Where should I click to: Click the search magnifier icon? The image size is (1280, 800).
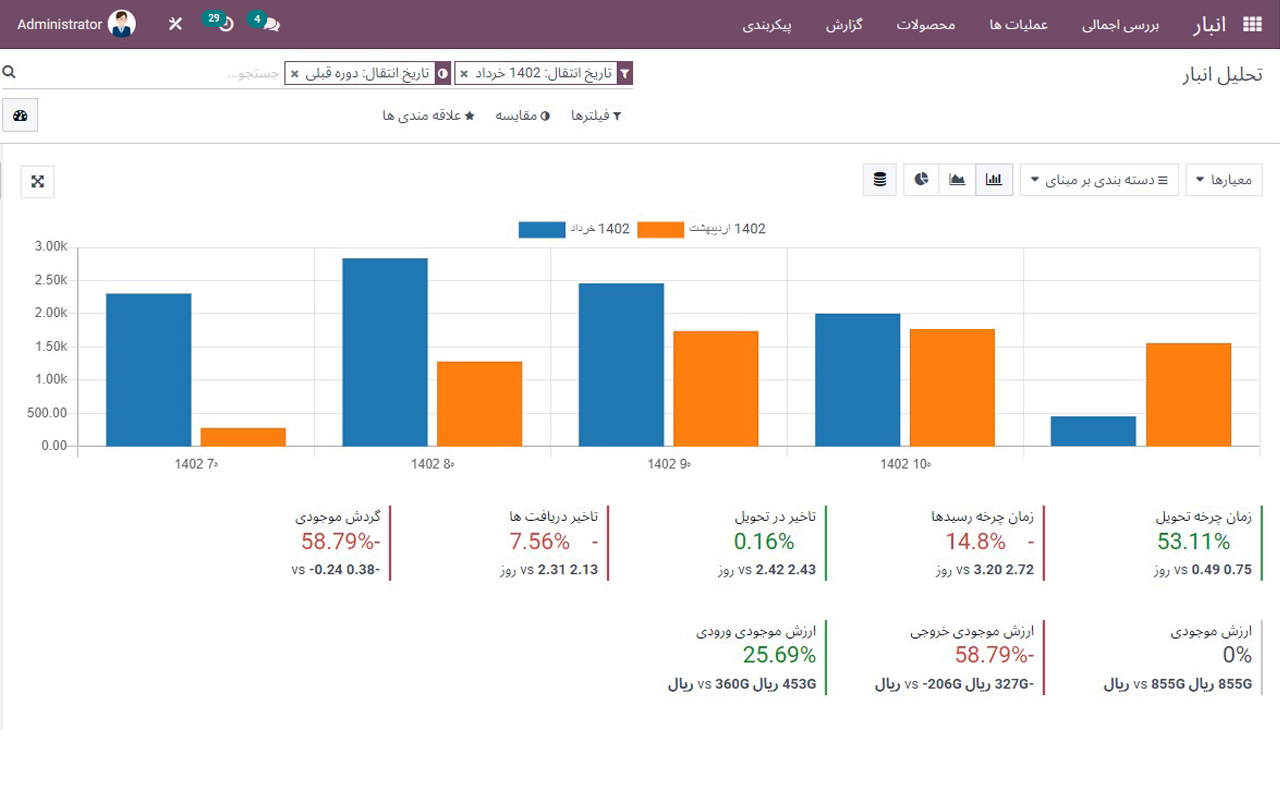click(x=10, y=72)
